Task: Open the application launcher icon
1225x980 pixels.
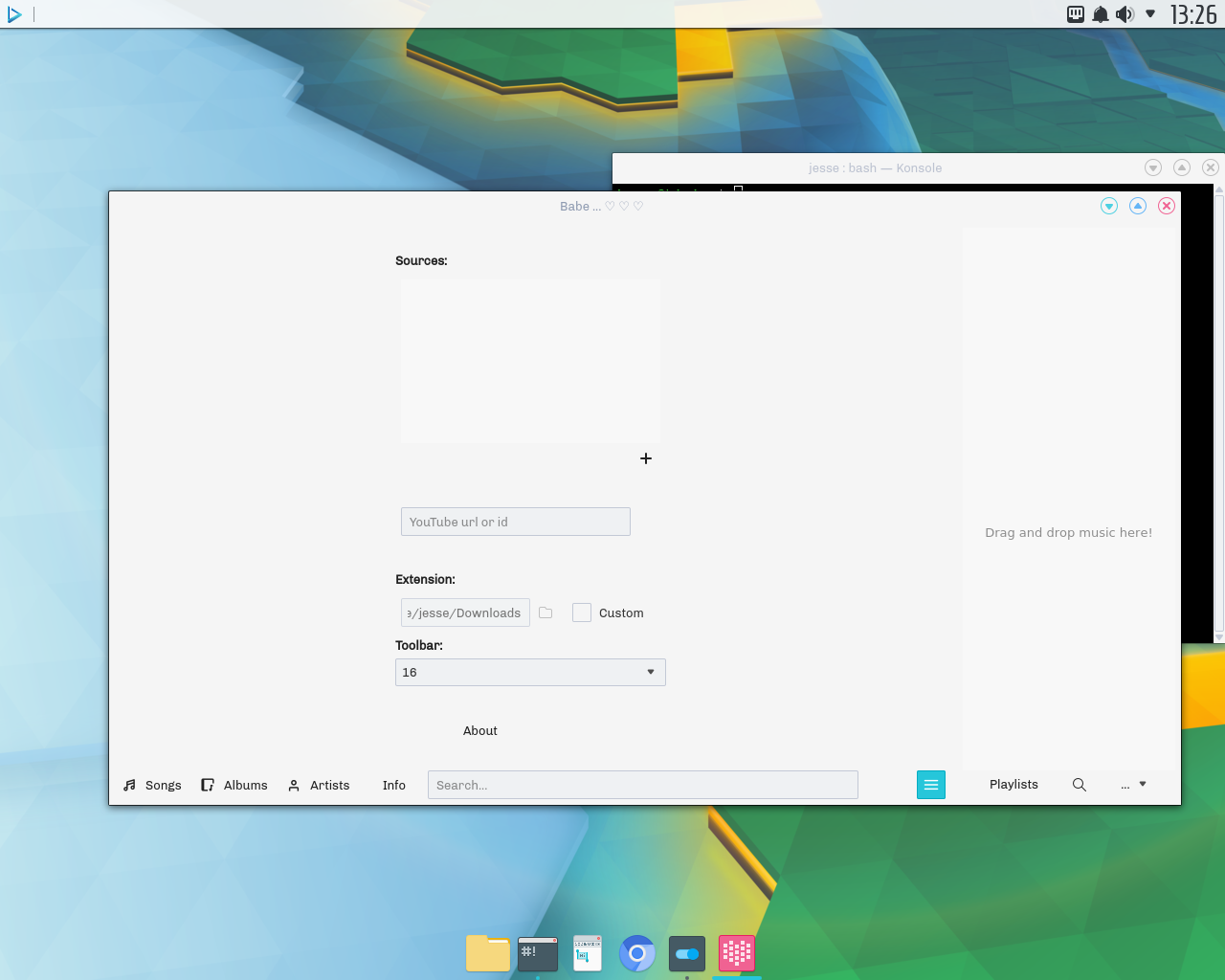Action: pos(14,14)
